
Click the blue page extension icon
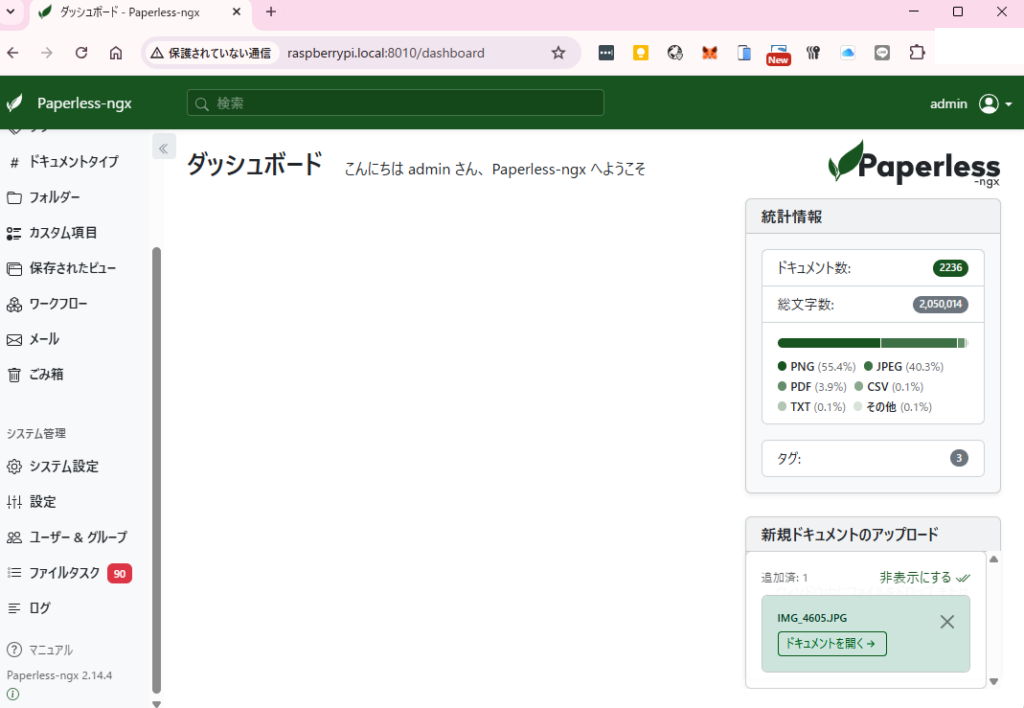[x=744, y=53]
